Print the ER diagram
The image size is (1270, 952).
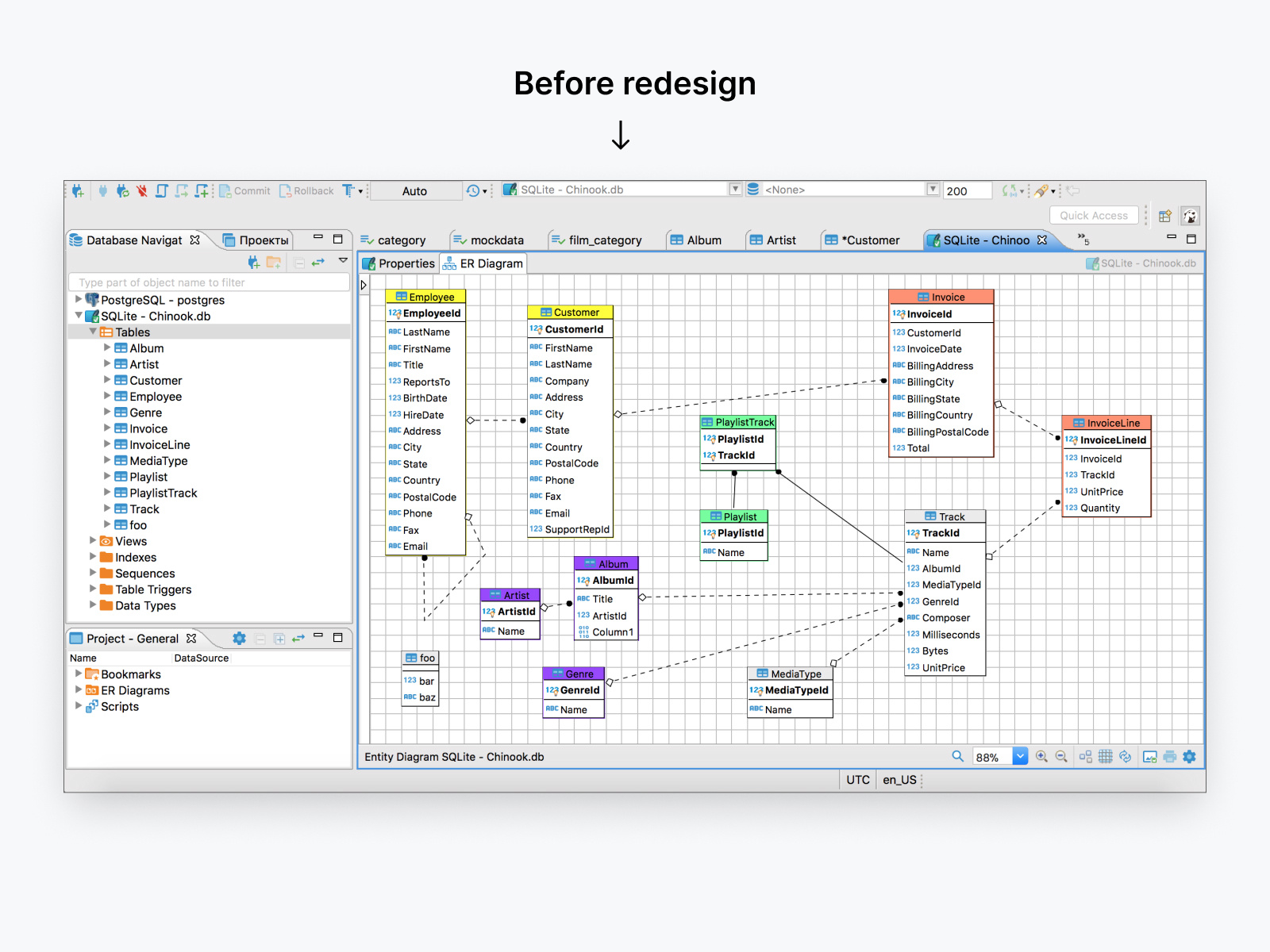click(x=1169, y=756)
